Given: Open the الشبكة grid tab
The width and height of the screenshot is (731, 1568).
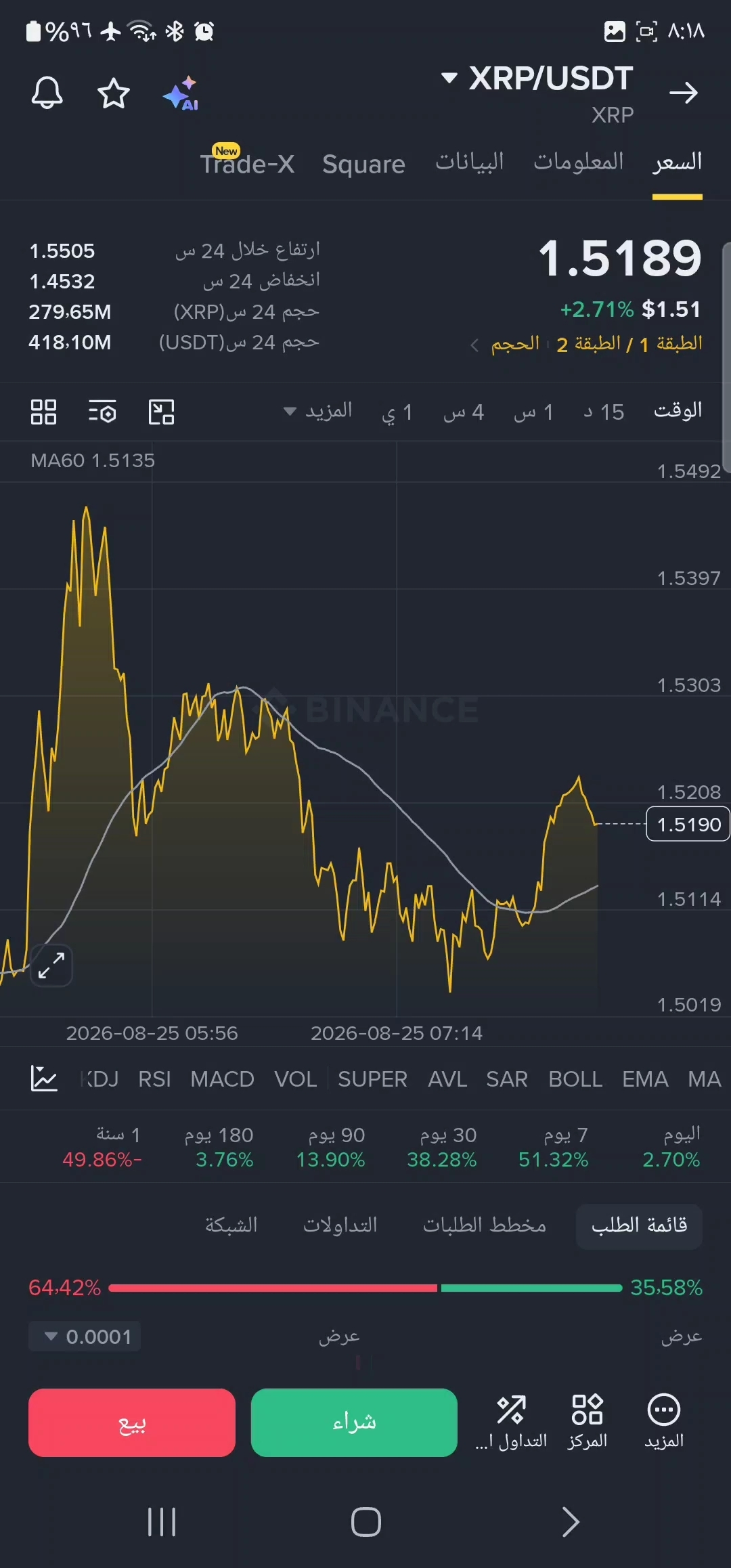Looking at the screenshot, I should (231, 1225).
